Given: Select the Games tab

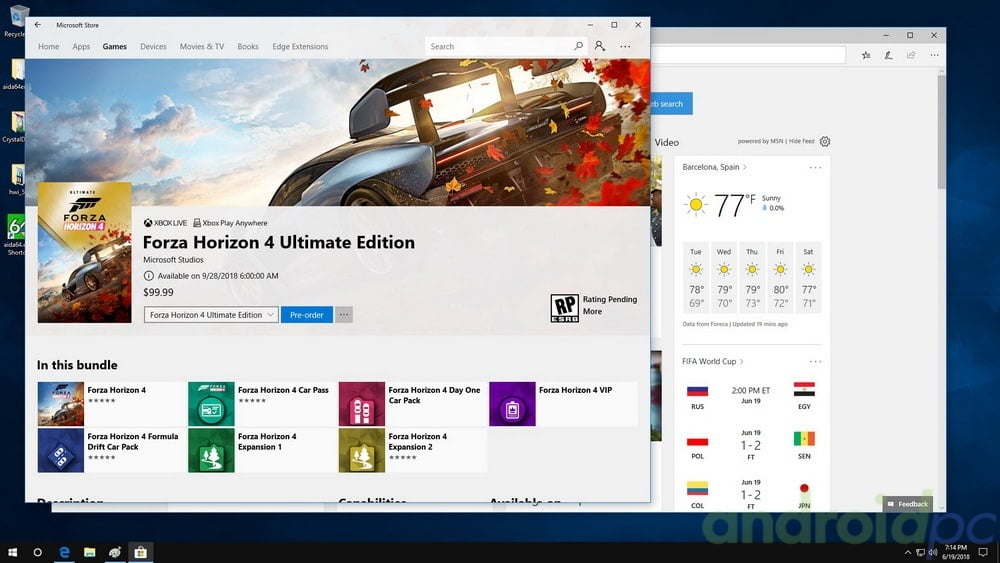Looking at the screenshot, I should click(x=115, y=47).
